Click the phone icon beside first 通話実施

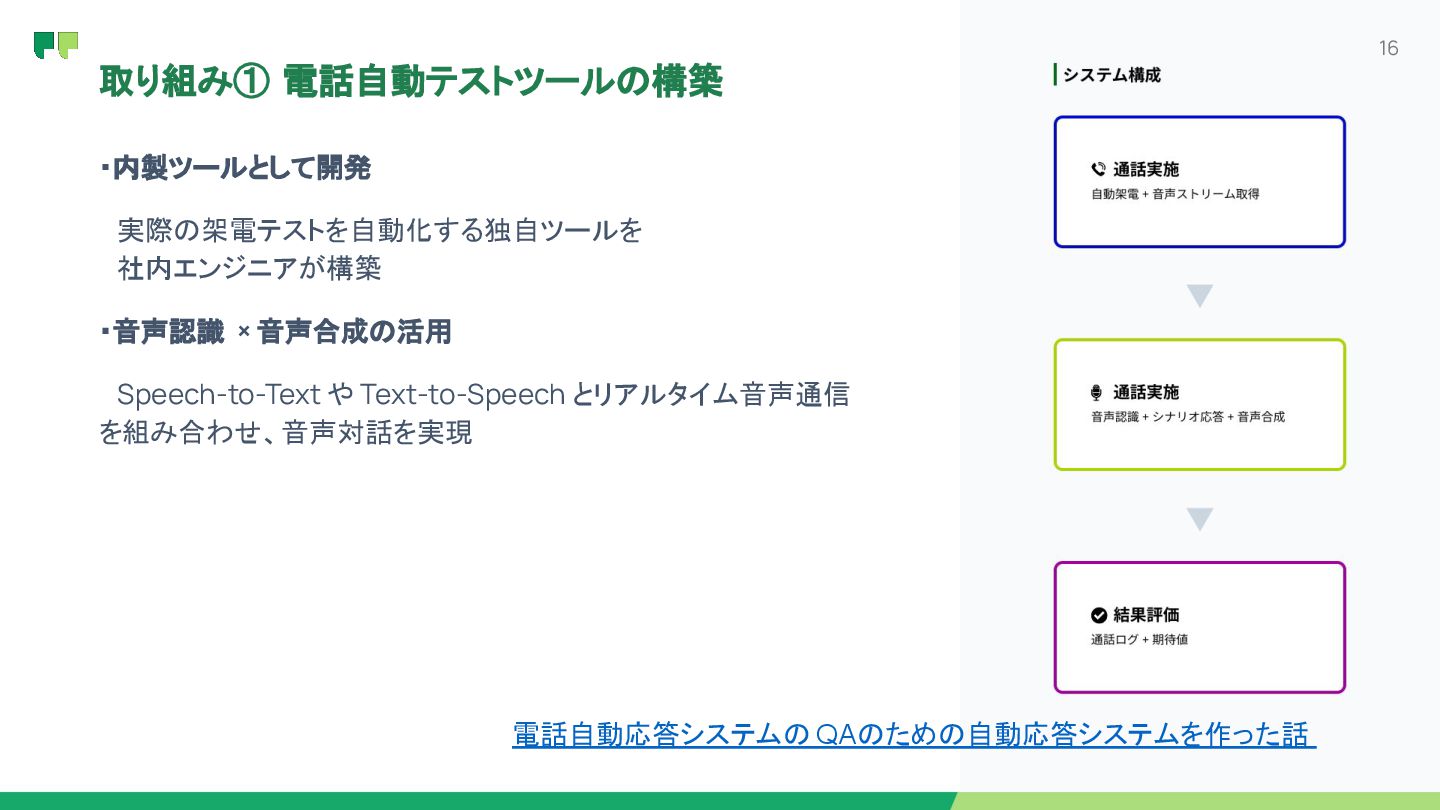click(x=1098, y=170)
